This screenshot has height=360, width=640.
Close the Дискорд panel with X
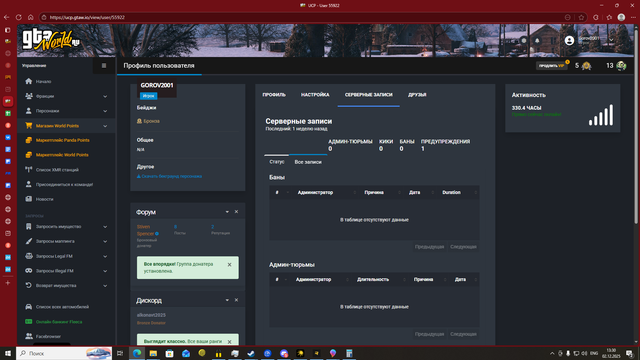tap(236, 300)
